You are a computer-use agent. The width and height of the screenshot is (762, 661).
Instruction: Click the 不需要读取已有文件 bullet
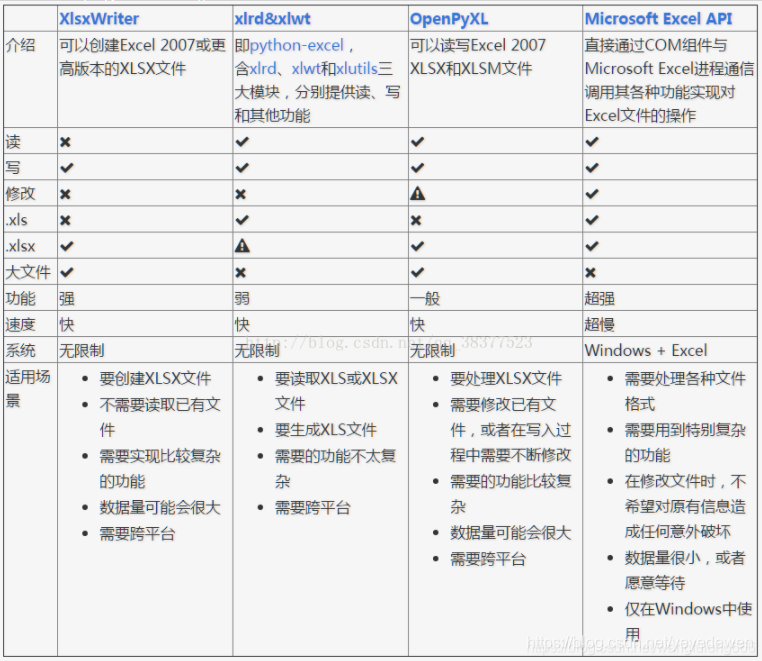click(160, 417)
